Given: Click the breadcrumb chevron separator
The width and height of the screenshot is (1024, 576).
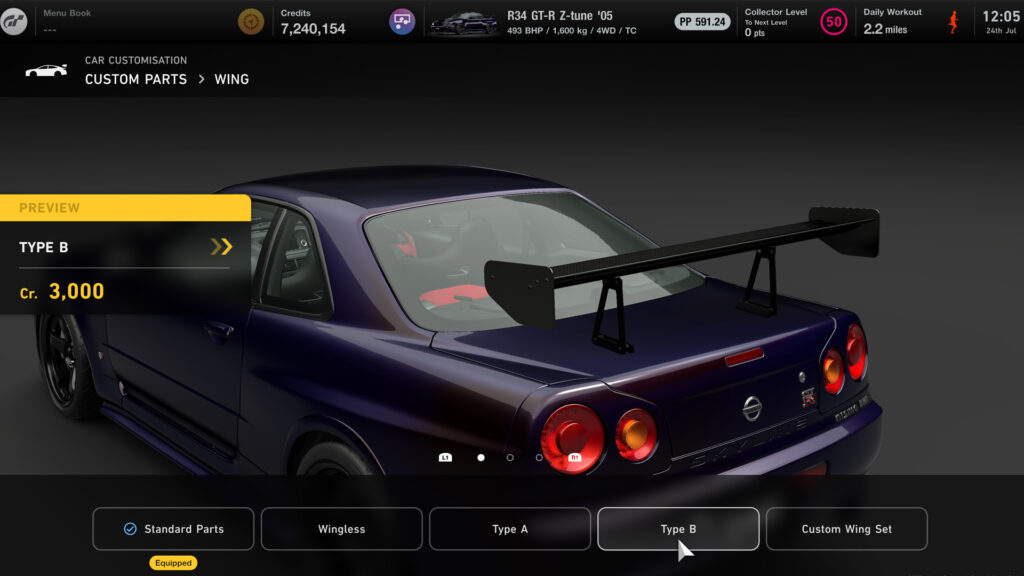Looking at the screenshot, I should coord(201,79).
